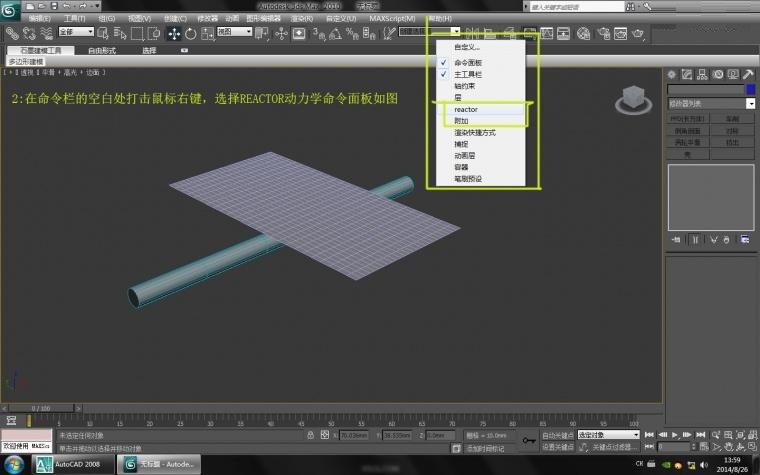Click the Angle Snap toggle icon
This screenshot has width=760, height=475.
(x=335, y=33)
